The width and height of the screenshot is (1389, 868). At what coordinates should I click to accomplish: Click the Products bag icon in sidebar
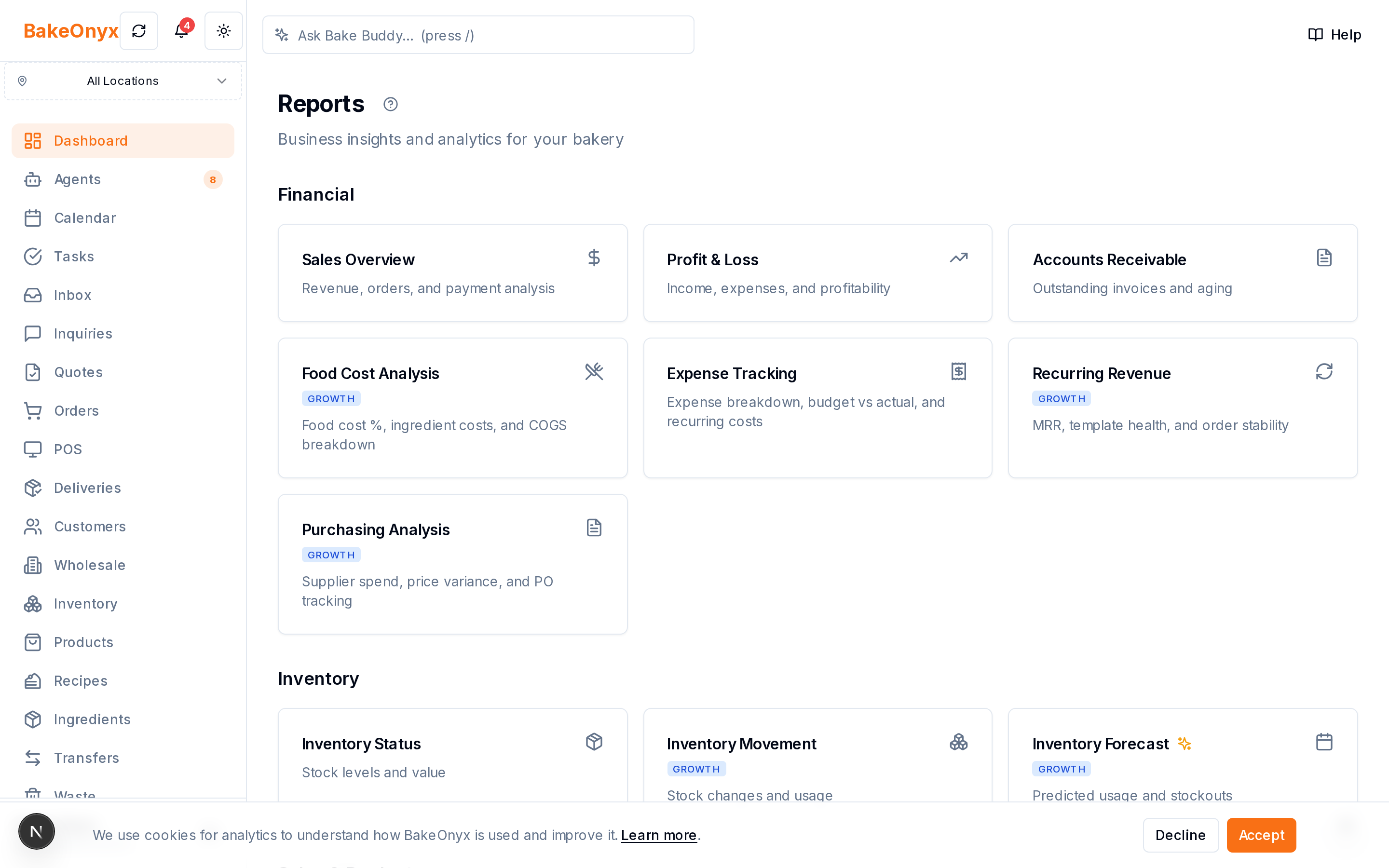pyautogui.click(x=33, y=642)
